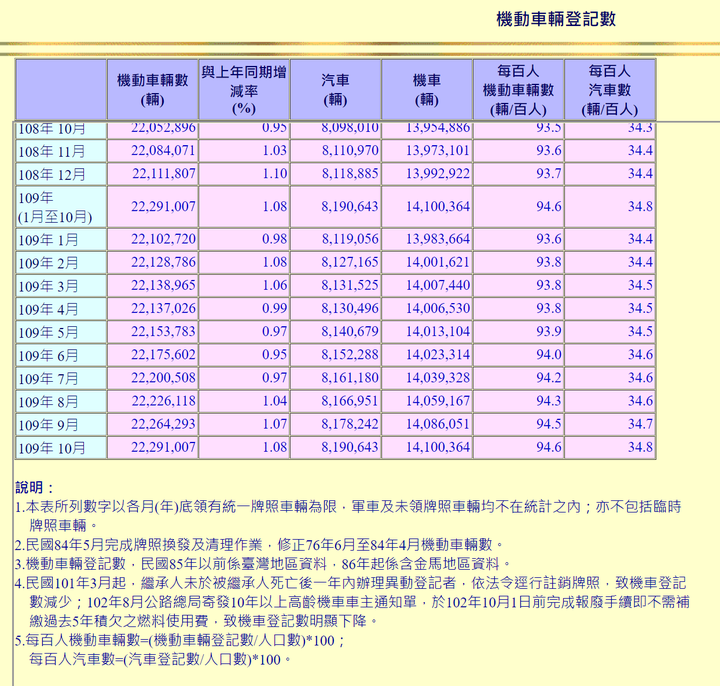Click car count 8,161,180 for 109年 7月
The width and height of the screenshot is (720, 686).
click(x=350, y=378)
